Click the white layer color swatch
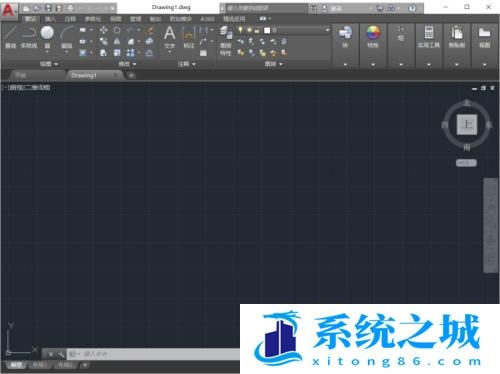 pos(267,30)
